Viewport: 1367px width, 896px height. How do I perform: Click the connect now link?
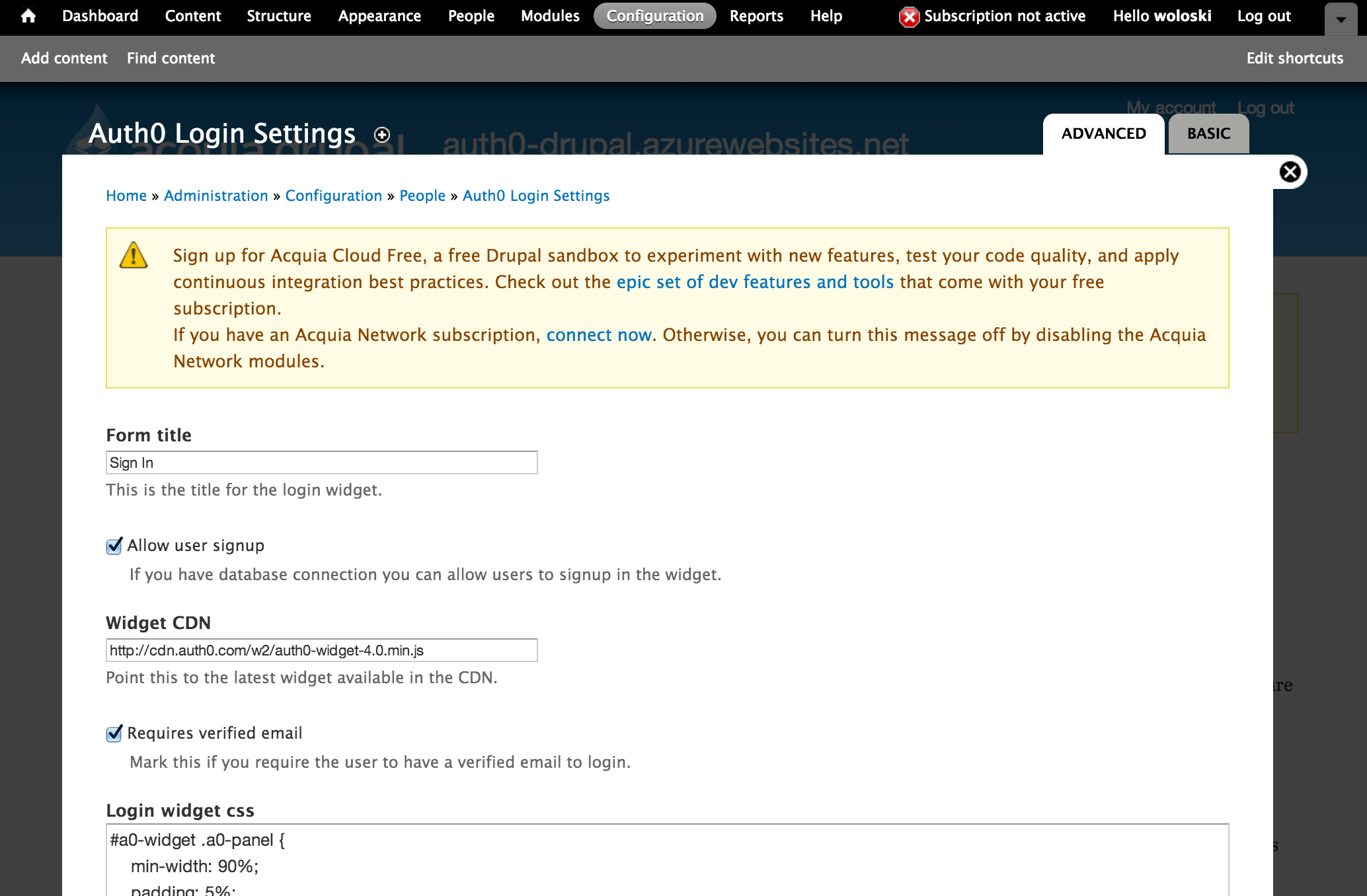tap(598, 335)
